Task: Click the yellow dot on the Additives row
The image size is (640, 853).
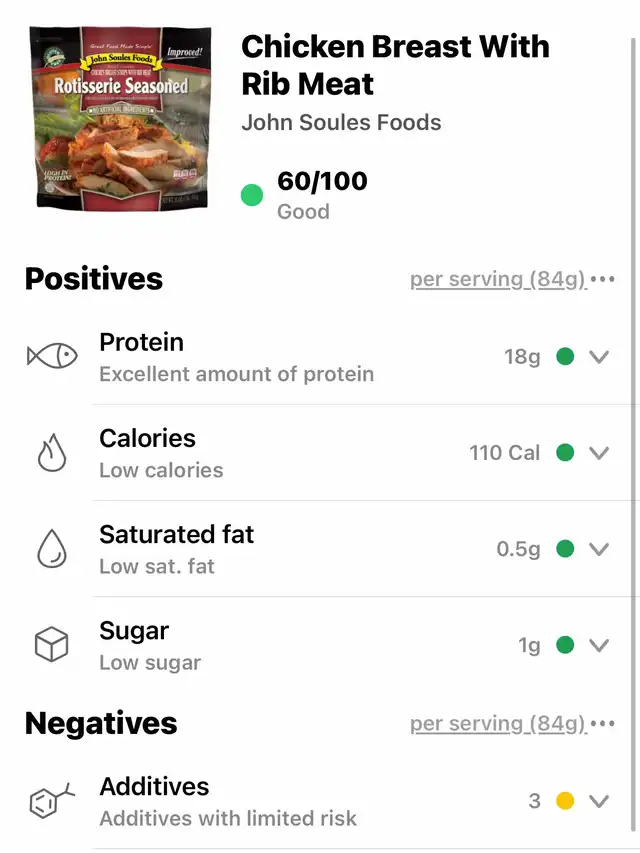Action: point(565,801)
